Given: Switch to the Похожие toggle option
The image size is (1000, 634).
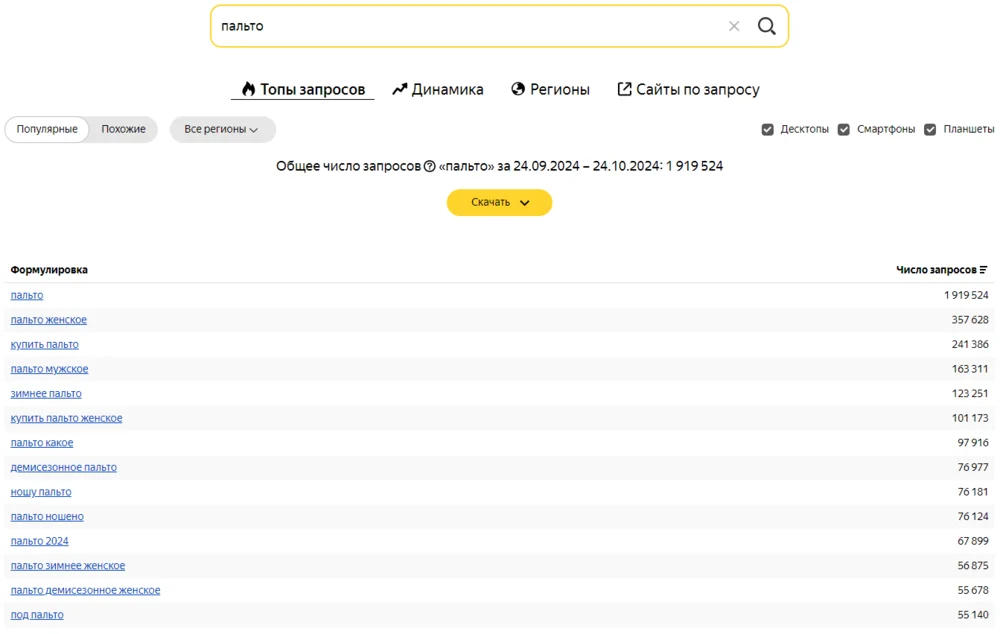Looking at the screenshot, I should [123, 130].
